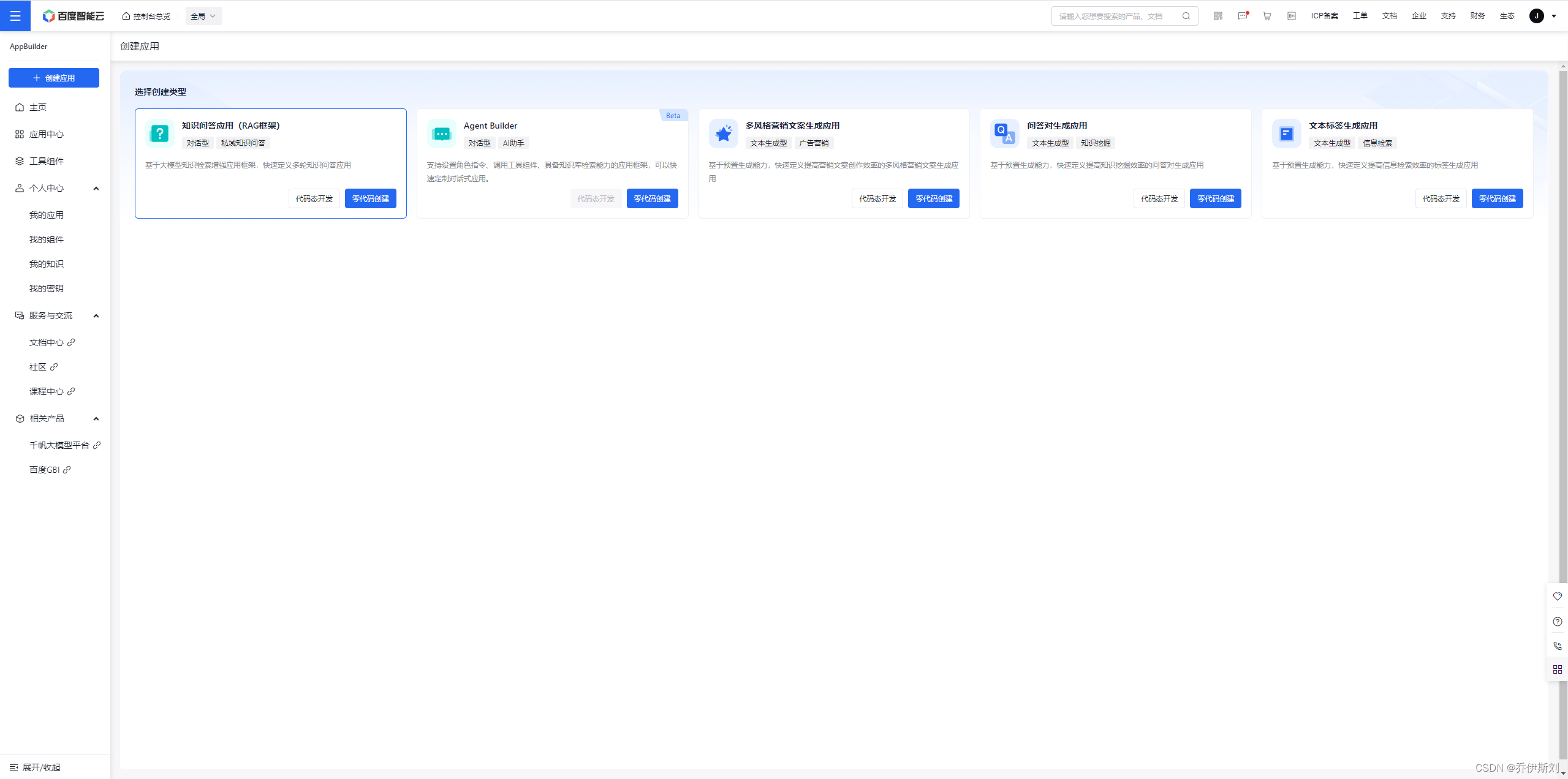Click the Agent Builder chat icon
1568x779 pixels.
[441, 134]
